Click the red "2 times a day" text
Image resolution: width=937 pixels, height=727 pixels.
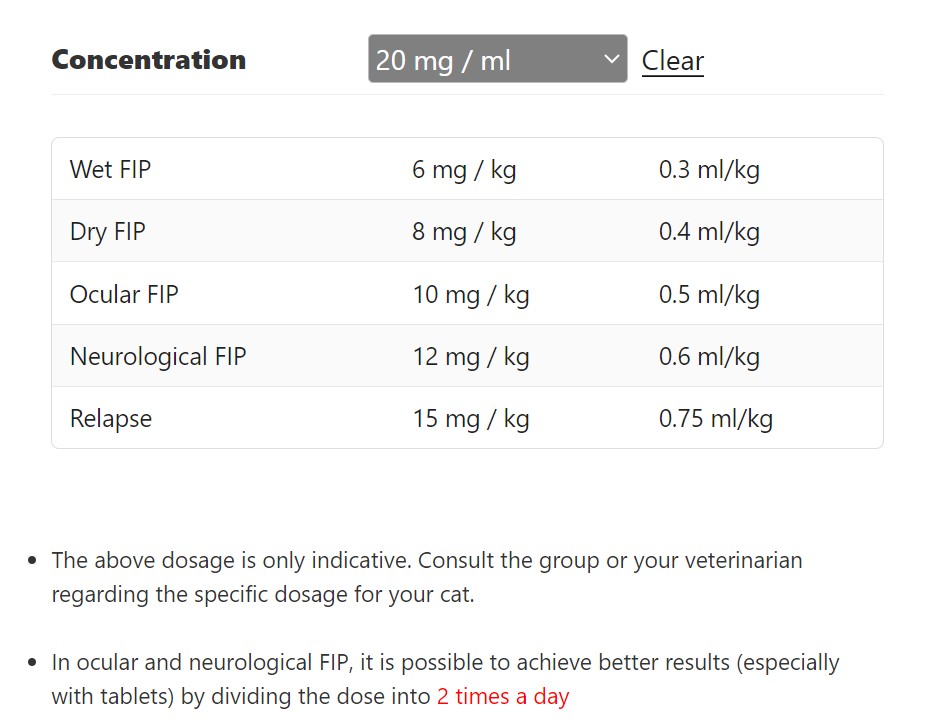tap(503, 696)
